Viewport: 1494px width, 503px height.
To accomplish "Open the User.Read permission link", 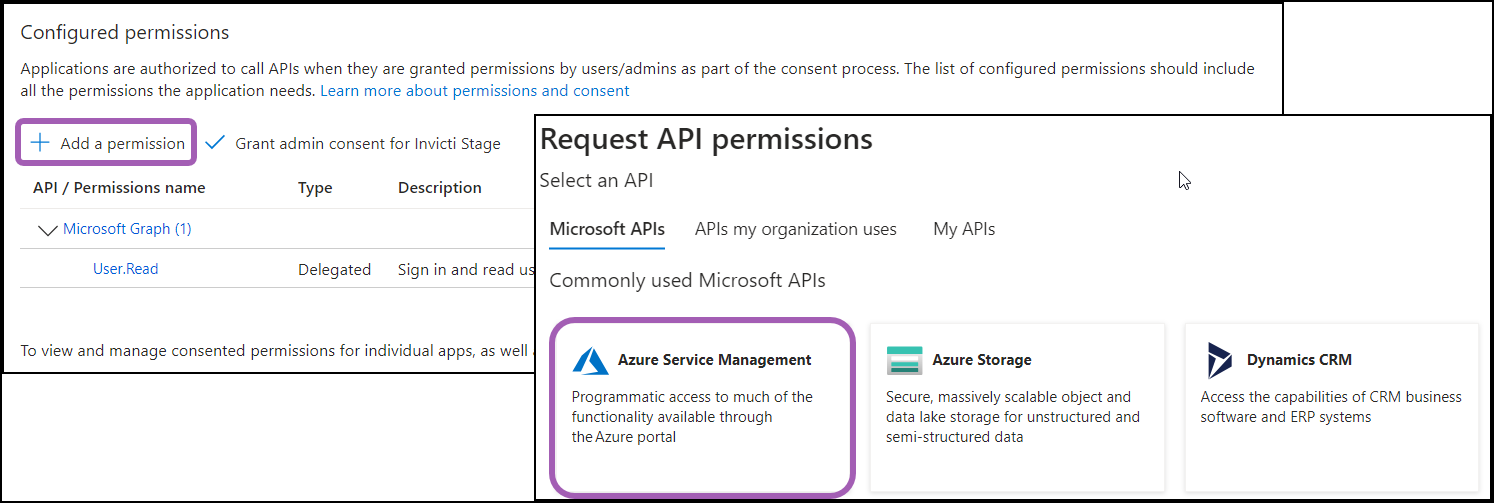I will pyautogui.click(x=126, y=269).
